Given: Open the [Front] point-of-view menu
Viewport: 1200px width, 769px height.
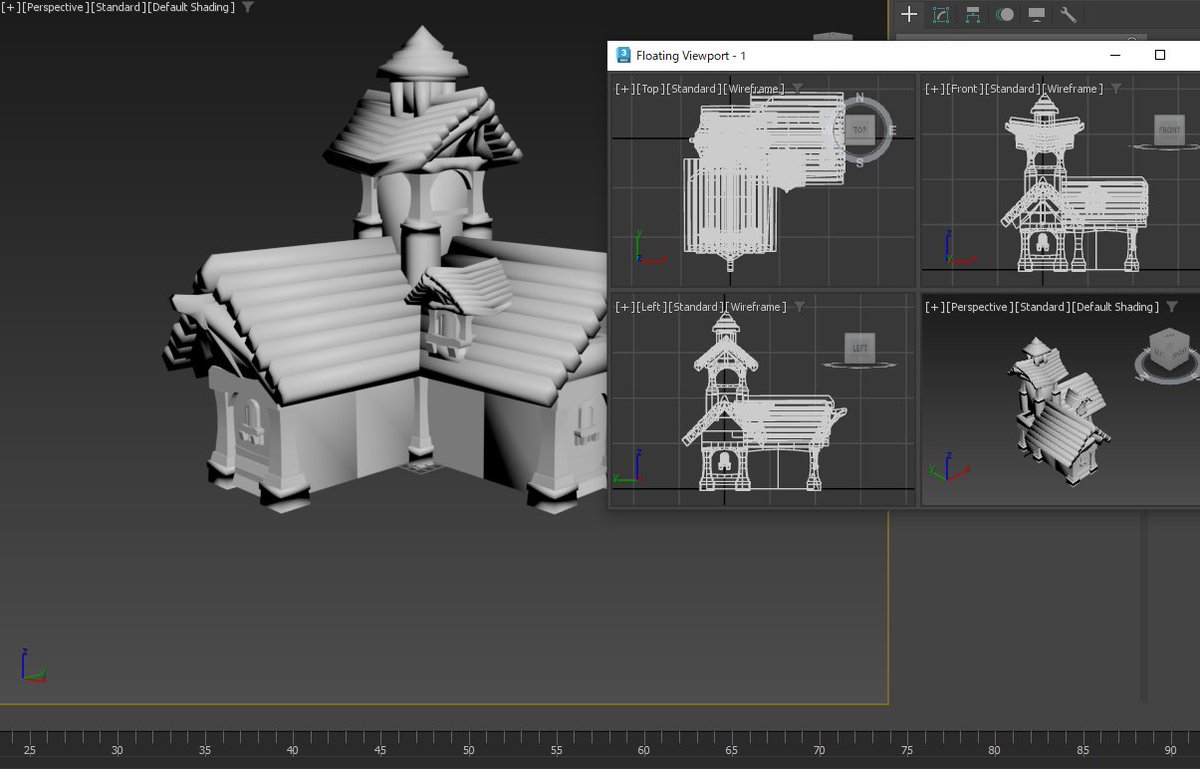Looking at the screenshot, I should coord(964,89).
